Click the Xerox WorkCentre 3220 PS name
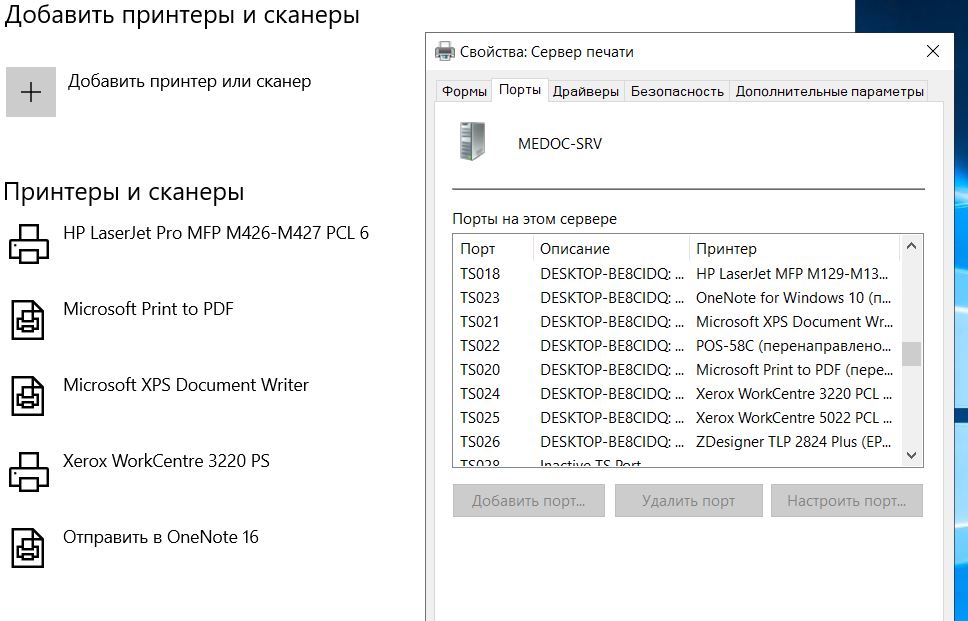This screenshot has width=968, height=621. 167,461
